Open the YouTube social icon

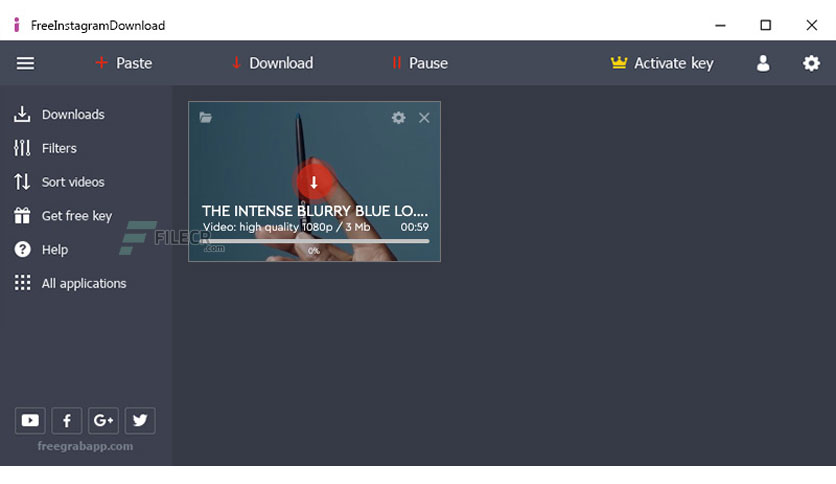30,421
